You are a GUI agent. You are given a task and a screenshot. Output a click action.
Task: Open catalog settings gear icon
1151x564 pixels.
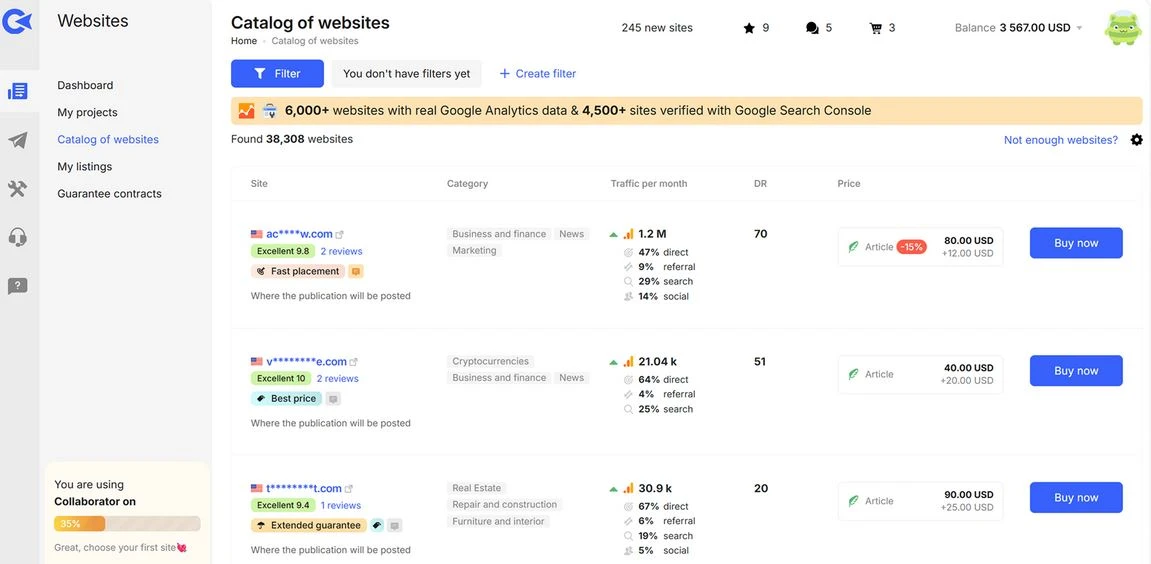pyautogui.click(x=1136, y=140)
